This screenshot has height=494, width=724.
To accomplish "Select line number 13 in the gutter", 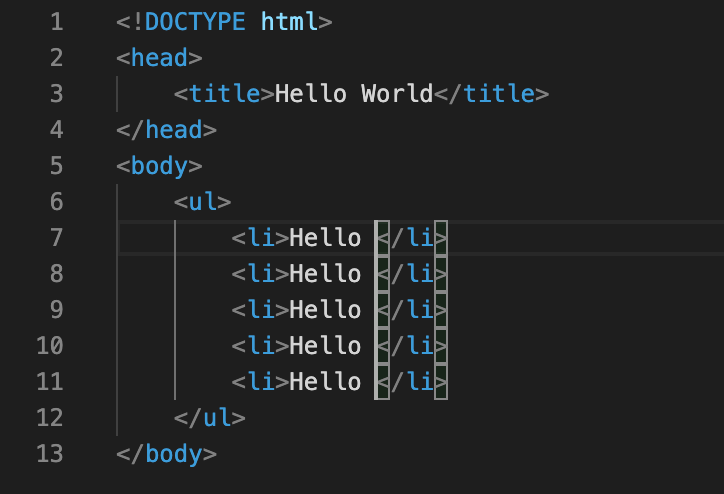I will (48, 453).
